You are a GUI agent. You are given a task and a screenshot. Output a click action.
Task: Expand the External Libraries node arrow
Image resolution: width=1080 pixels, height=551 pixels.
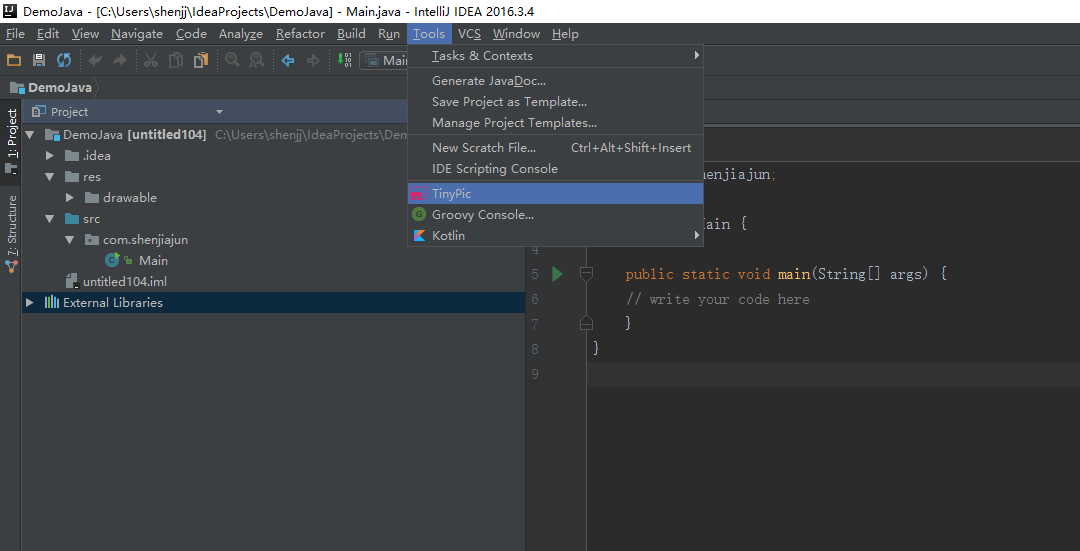30,302
